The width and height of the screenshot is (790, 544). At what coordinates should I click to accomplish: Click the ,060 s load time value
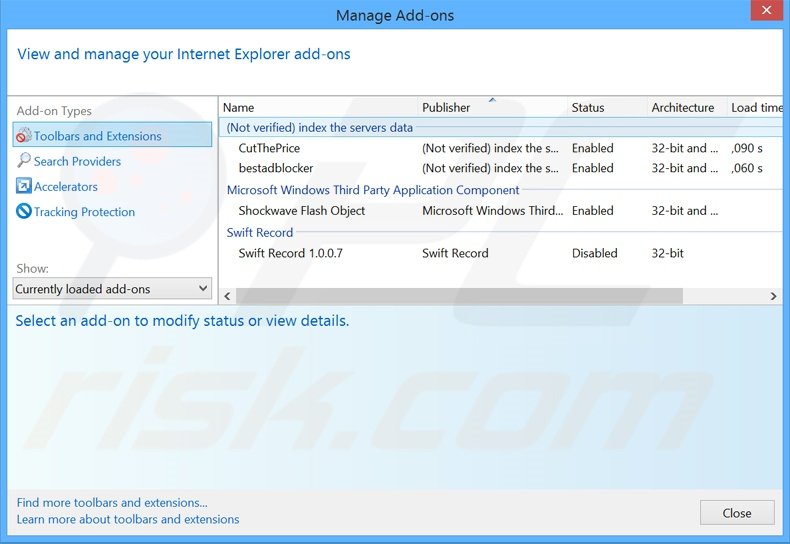[x=747, y=168]
